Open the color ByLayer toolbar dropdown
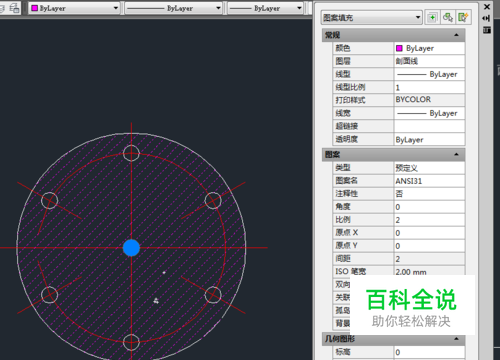 pyautogui.click(x=74, y=8)
